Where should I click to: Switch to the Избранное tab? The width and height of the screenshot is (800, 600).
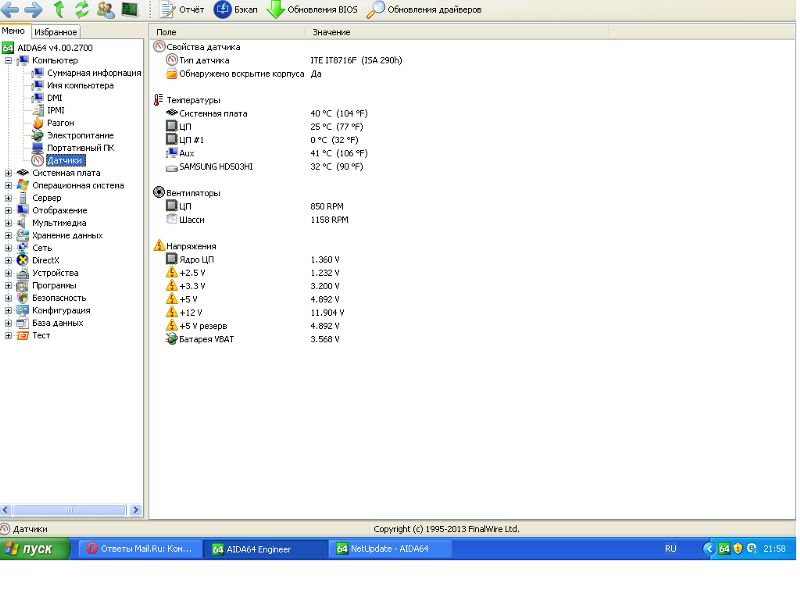(56, 32)
